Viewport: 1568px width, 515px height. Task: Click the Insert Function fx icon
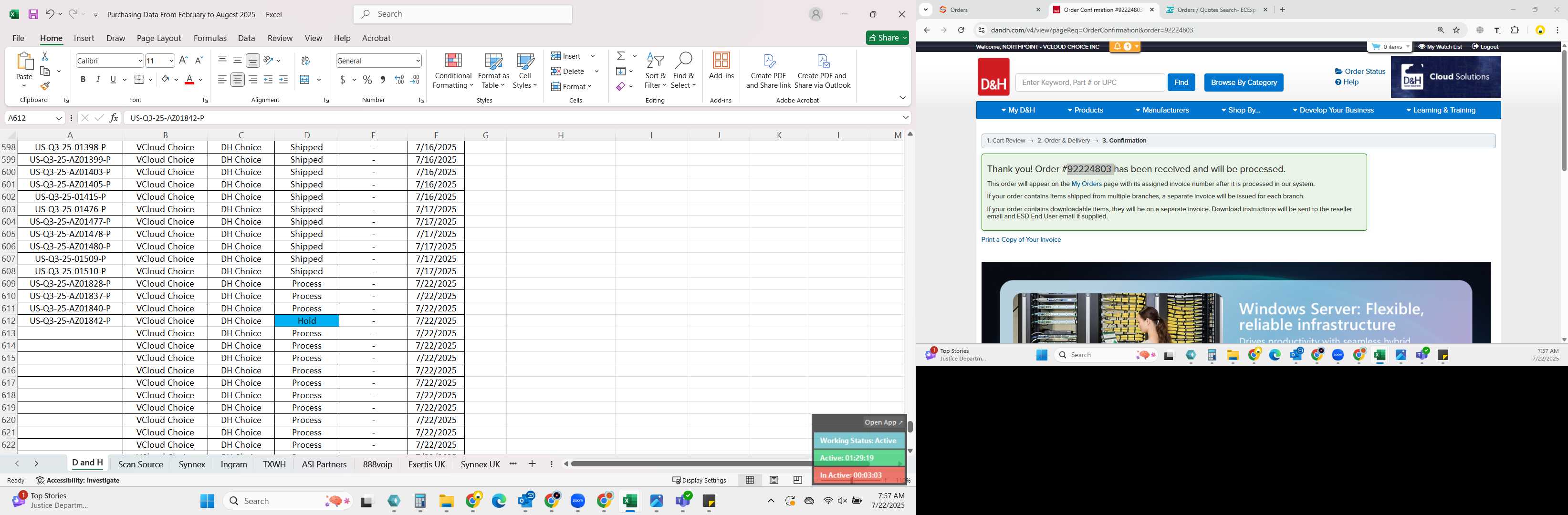pyautogui.click(x=114, y=117)
